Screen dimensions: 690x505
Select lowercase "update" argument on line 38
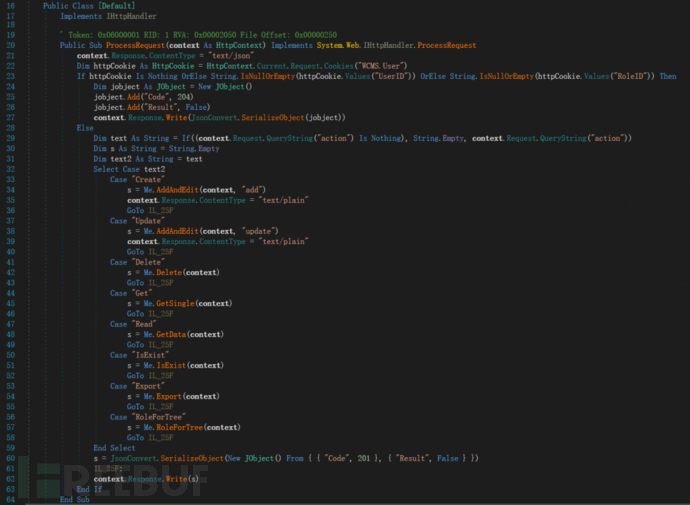pyautogui.click(x=260, y=231)
